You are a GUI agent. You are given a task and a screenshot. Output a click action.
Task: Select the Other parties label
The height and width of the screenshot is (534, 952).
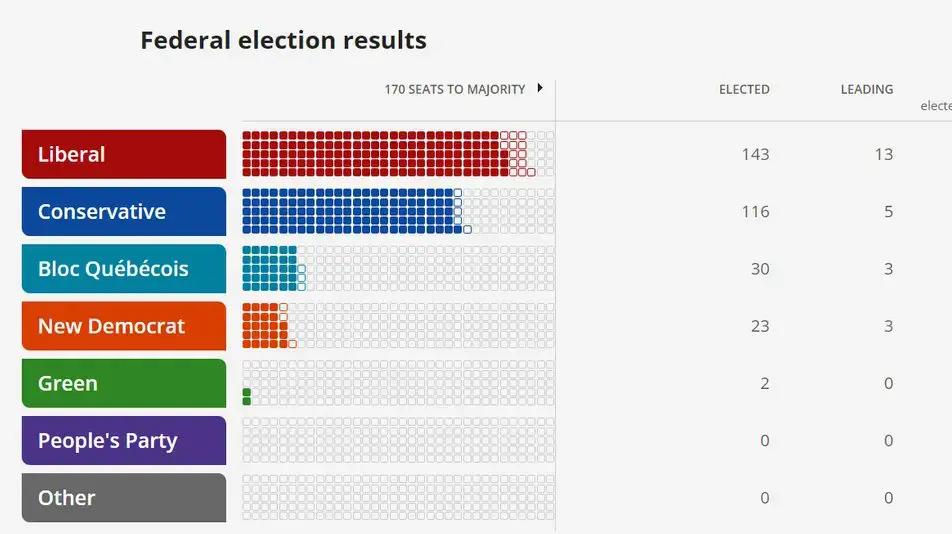tap(124, 497)
